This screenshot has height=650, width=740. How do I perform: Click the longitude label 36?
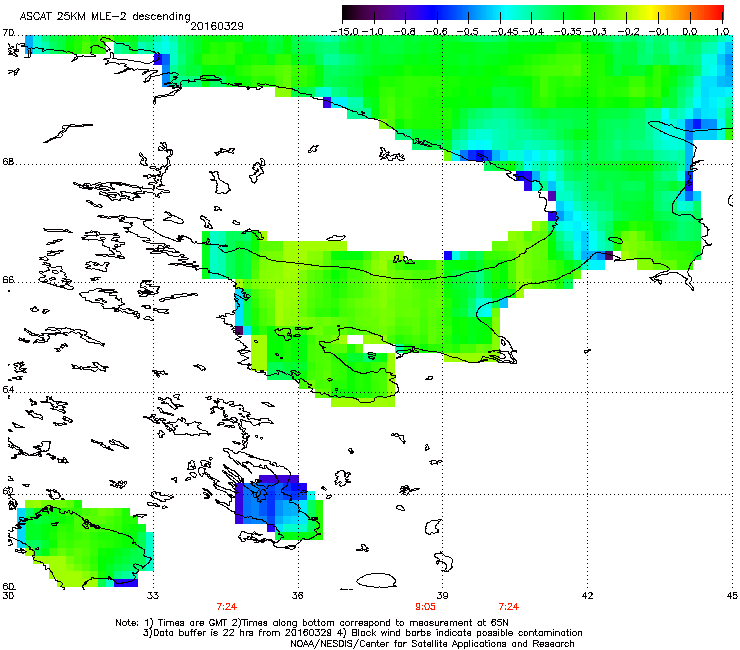click(297, 596)
